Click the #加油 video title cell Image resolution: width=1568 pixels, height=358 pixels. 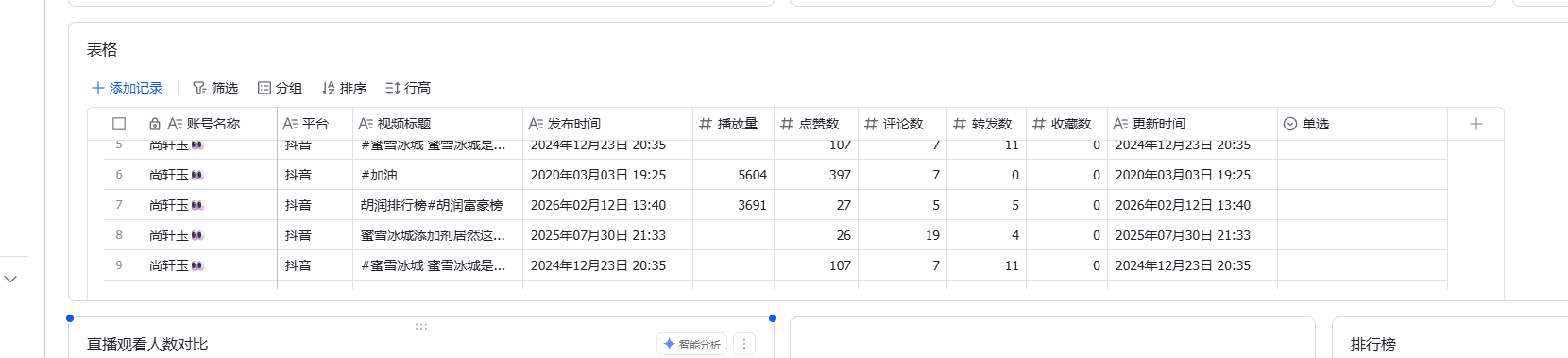click(x=438, y=175)
